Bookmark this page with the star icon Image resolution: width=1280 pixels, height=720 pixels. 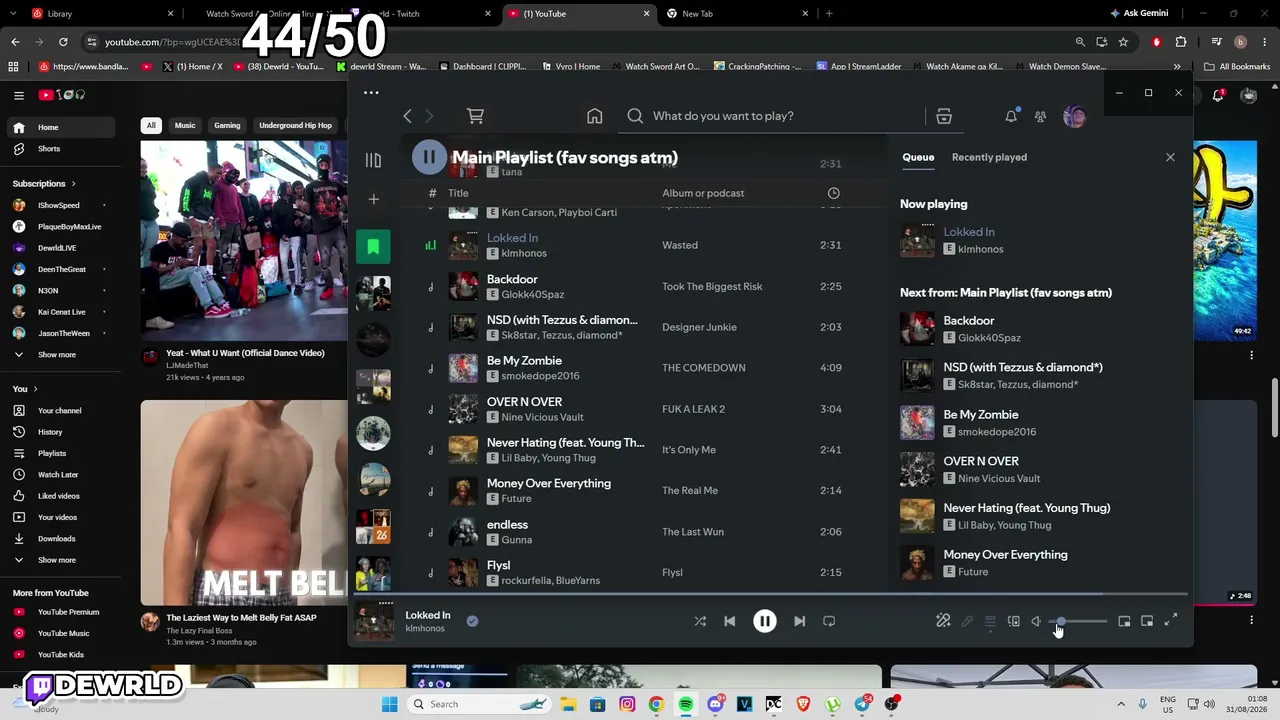pyautogui.click(x=1123, y=42)
